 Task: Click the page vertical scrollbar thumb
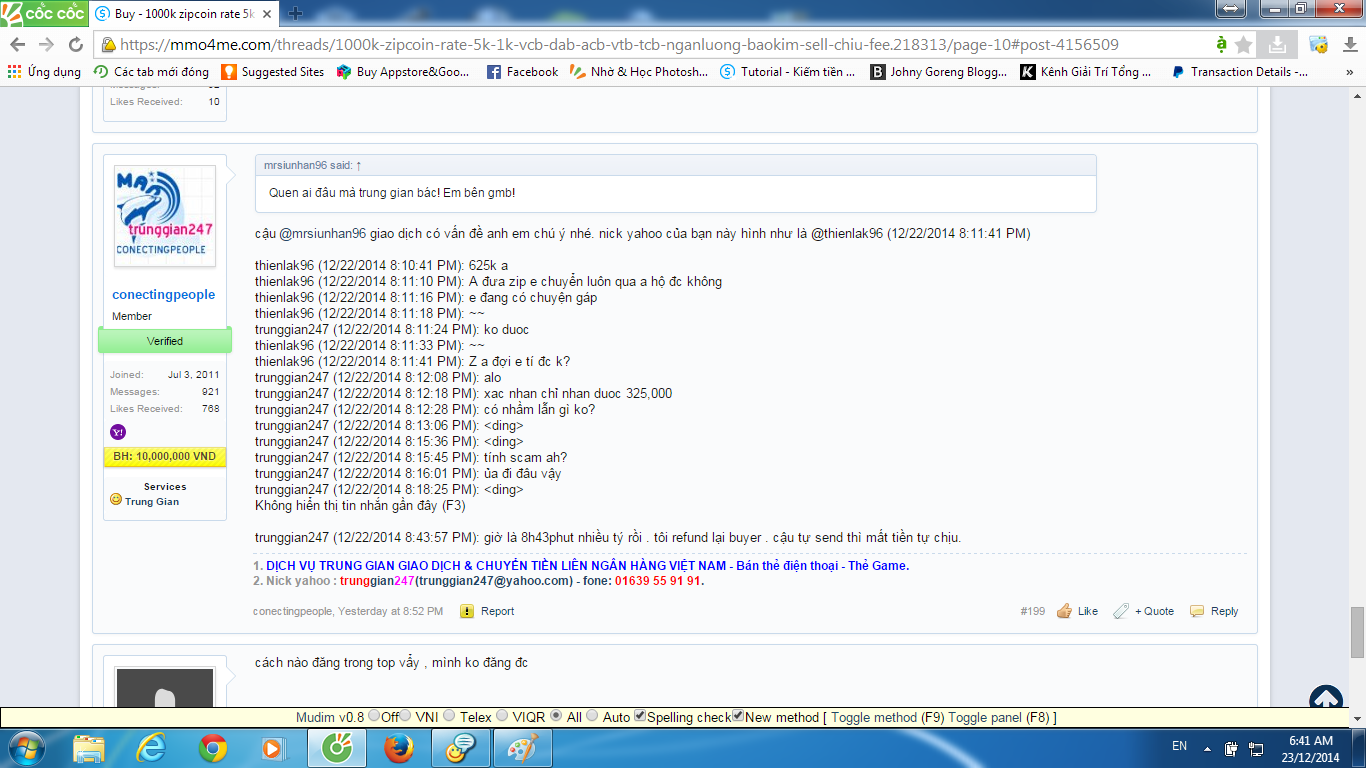coord(1357,633)
